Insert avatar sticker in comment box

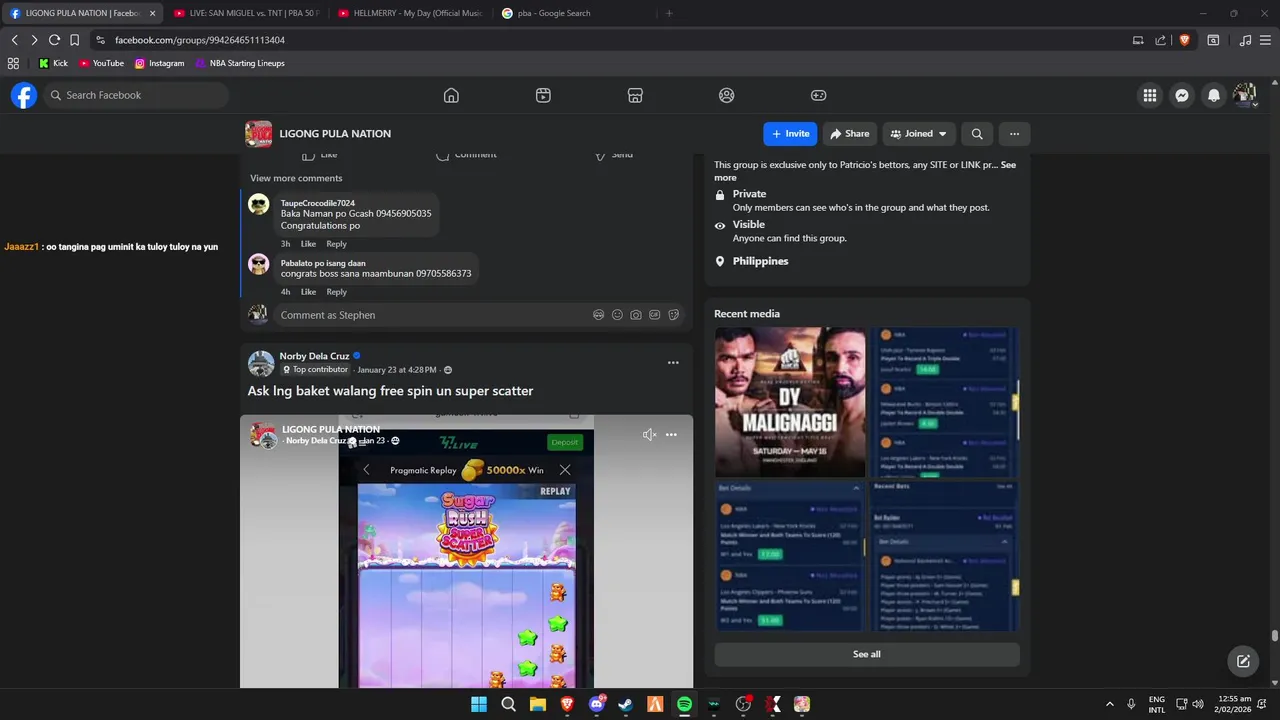coord(598,315)
